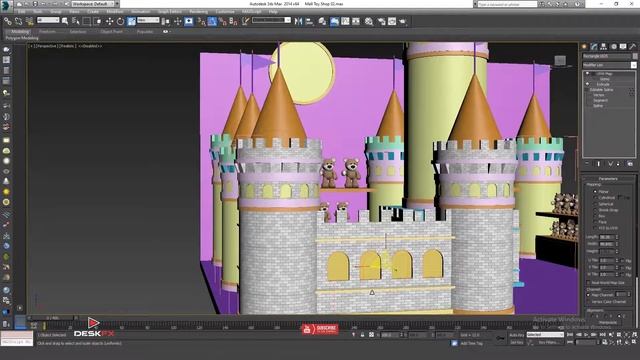
Task: Click the Bind to Space Warp tool
Action: pos(29,21)
